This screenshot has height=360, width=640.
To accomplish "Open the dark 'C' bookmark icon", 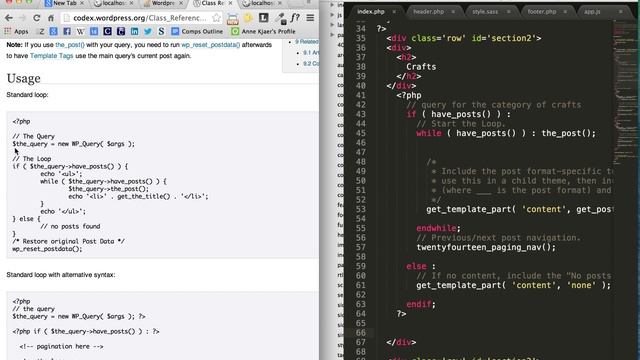I will 107,31.
